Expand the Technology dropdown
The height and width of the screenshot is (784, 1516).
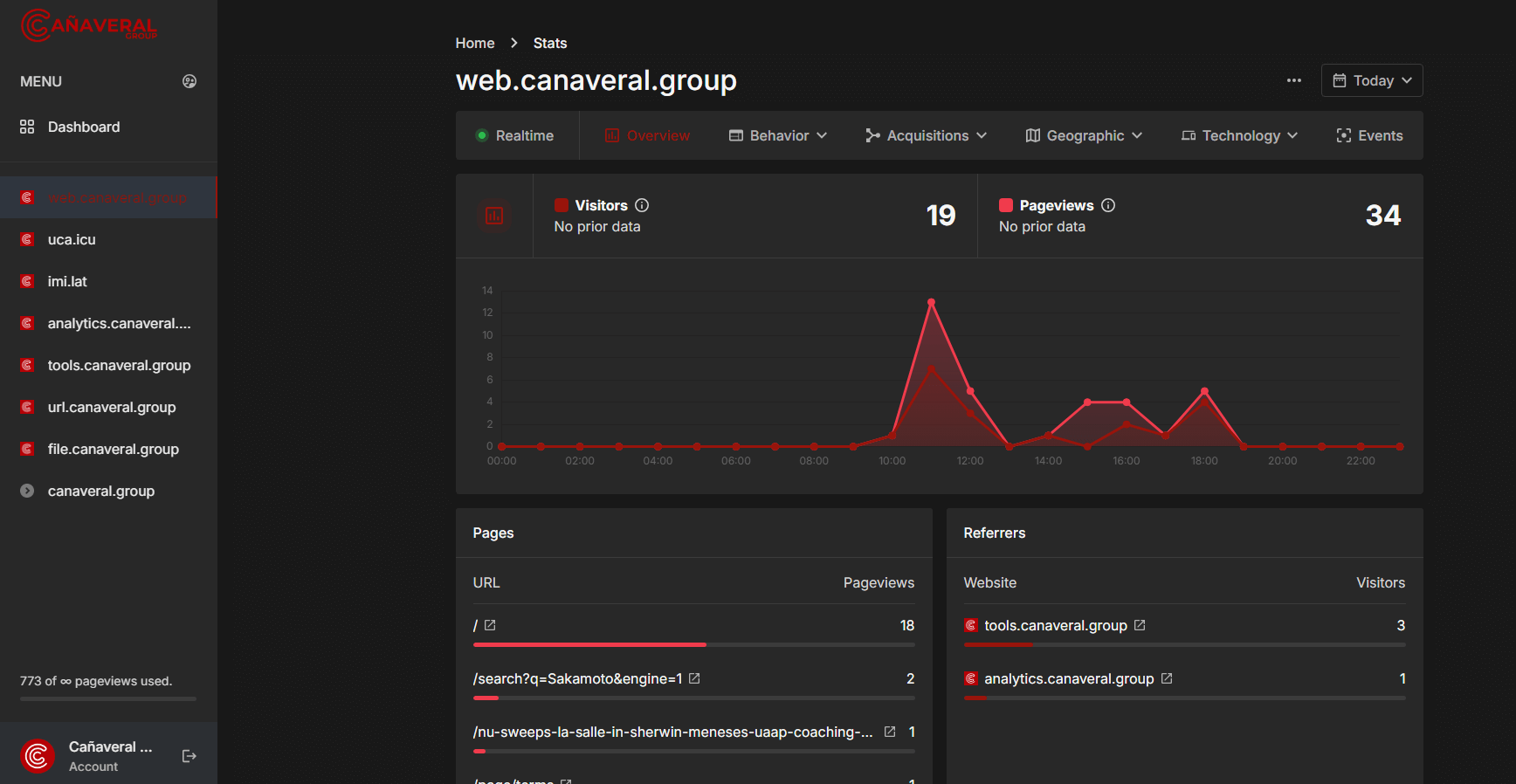coord(1240,135)
